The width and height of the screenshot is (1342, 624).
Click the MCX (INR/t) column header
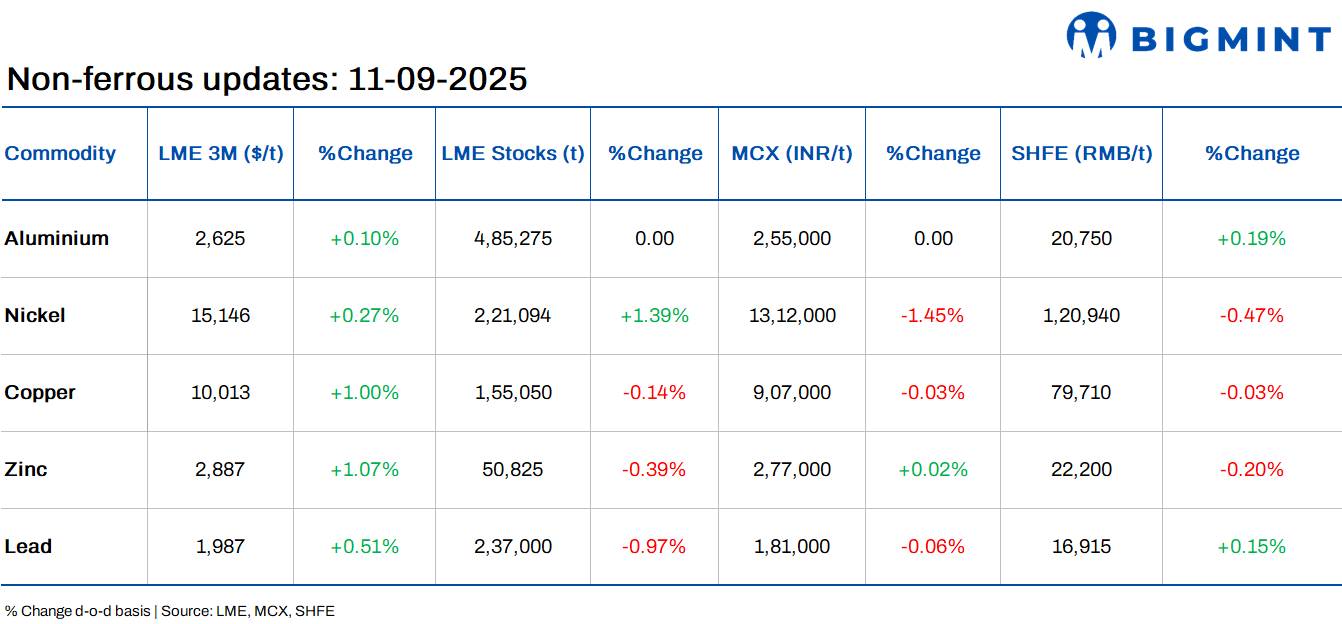click(x=792, y=153)
